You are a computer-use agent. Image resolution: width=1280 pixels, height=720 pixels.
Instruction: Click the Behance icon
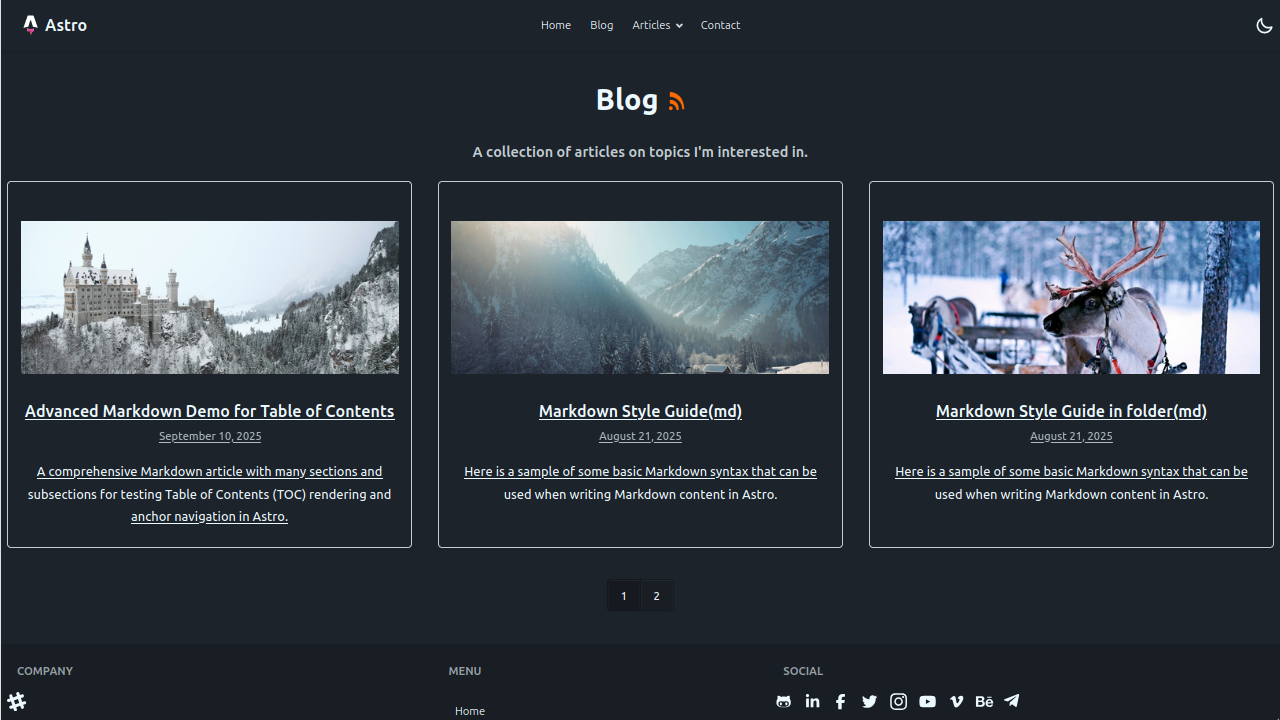(984, 702)
